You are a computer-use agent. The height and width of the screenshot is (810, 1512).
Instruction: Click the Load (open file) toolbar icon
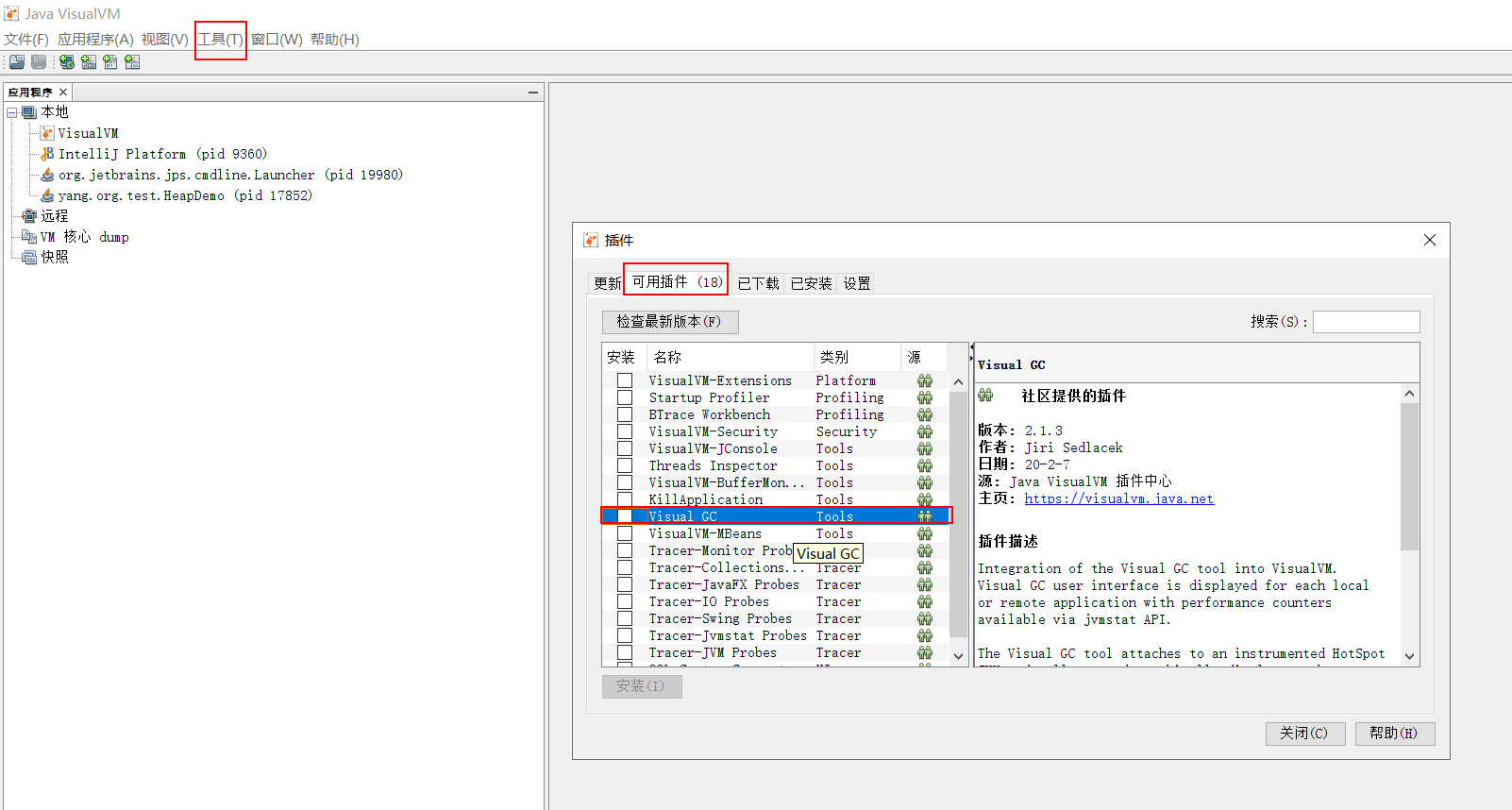coord(17,62)
